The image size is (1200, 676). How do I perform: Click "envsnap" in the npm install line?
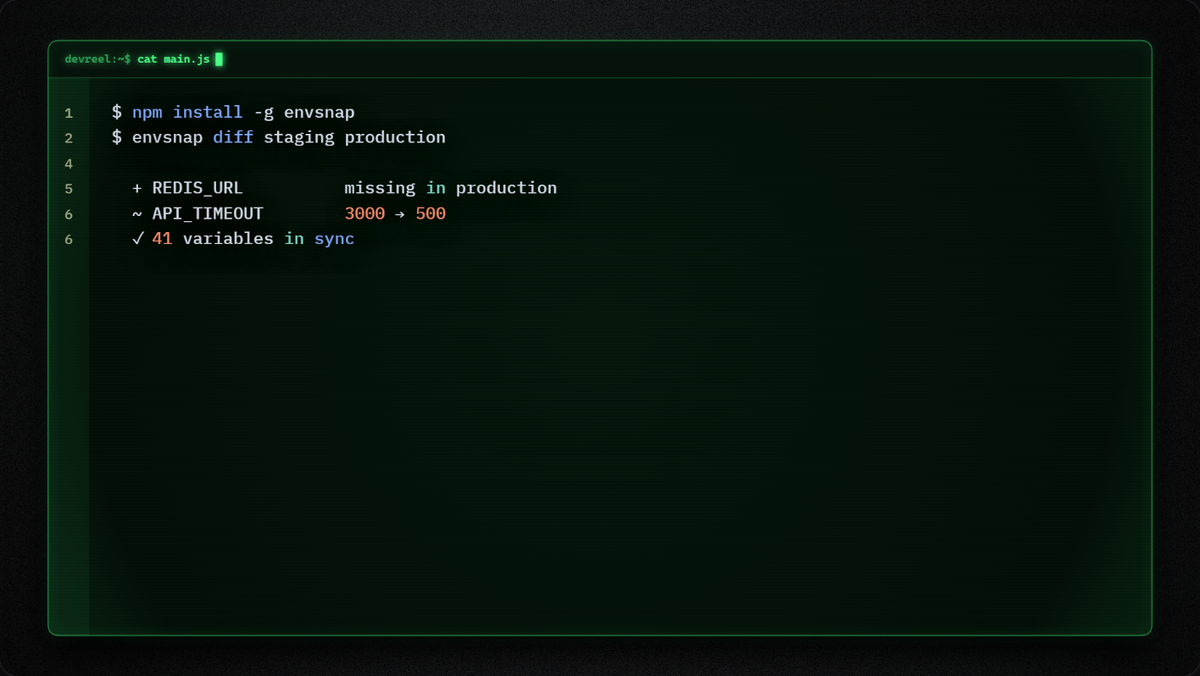(319, 112)
